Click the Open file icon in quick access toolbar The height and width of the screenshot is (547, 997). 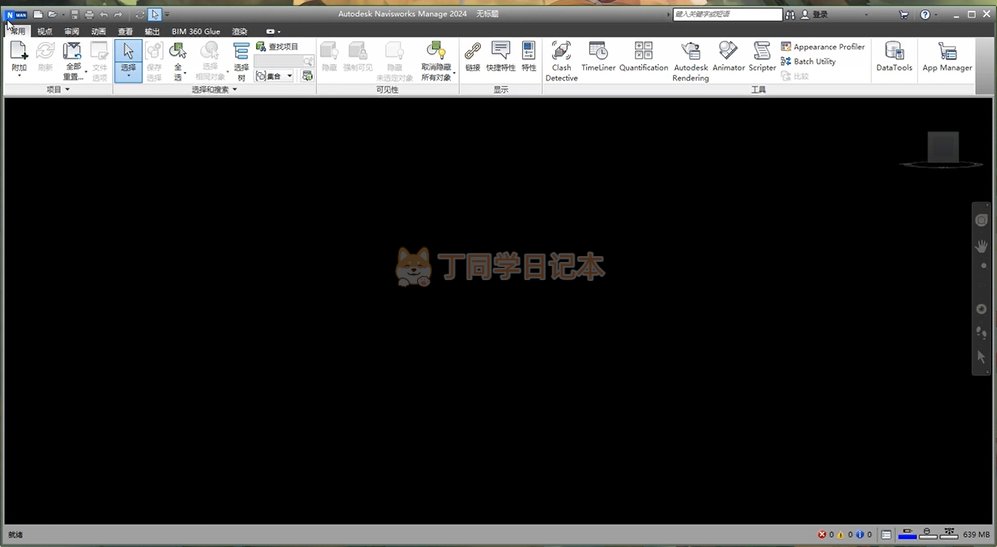(53, 14)
